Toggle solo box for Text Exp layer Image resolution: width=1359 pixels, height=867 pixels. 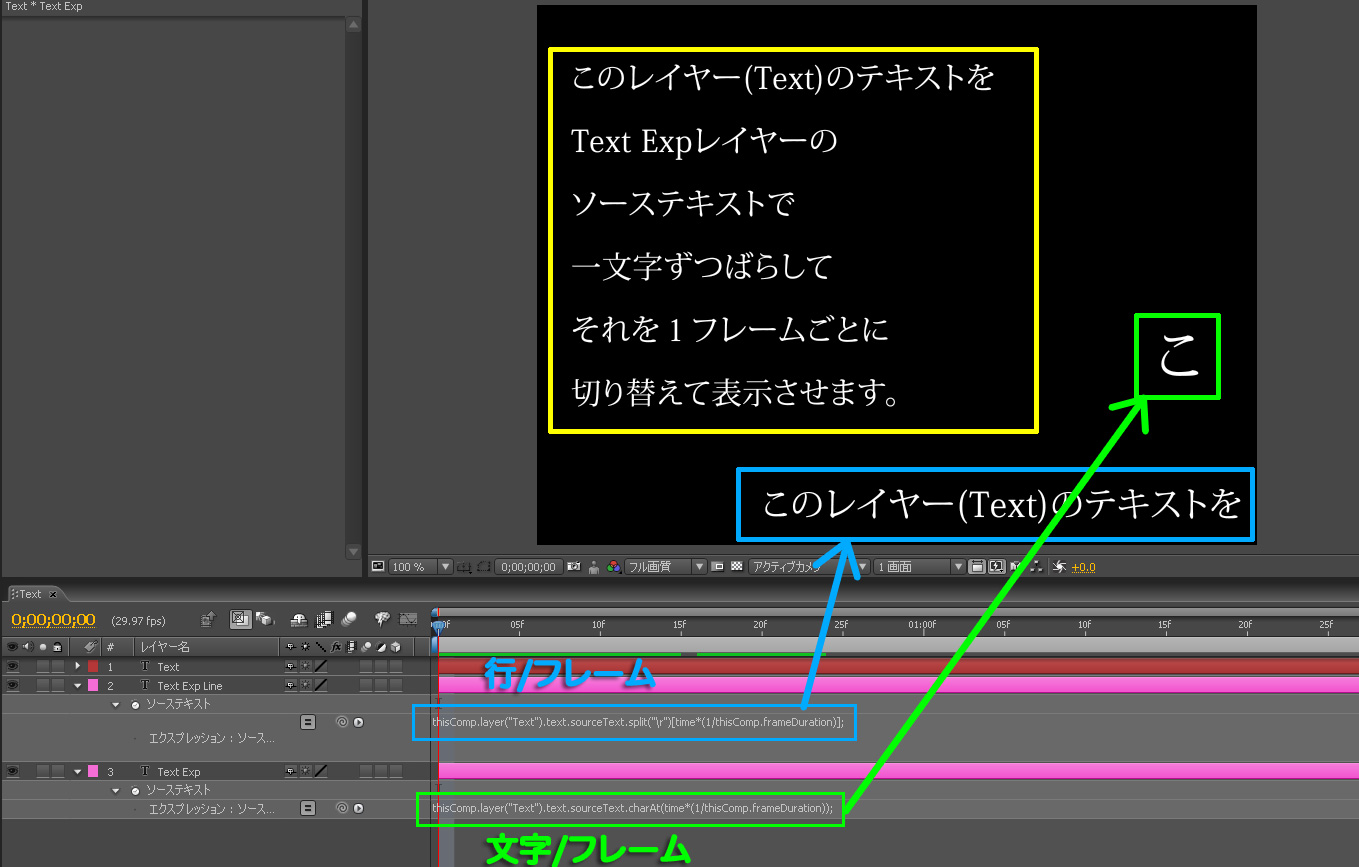point(42,771)
